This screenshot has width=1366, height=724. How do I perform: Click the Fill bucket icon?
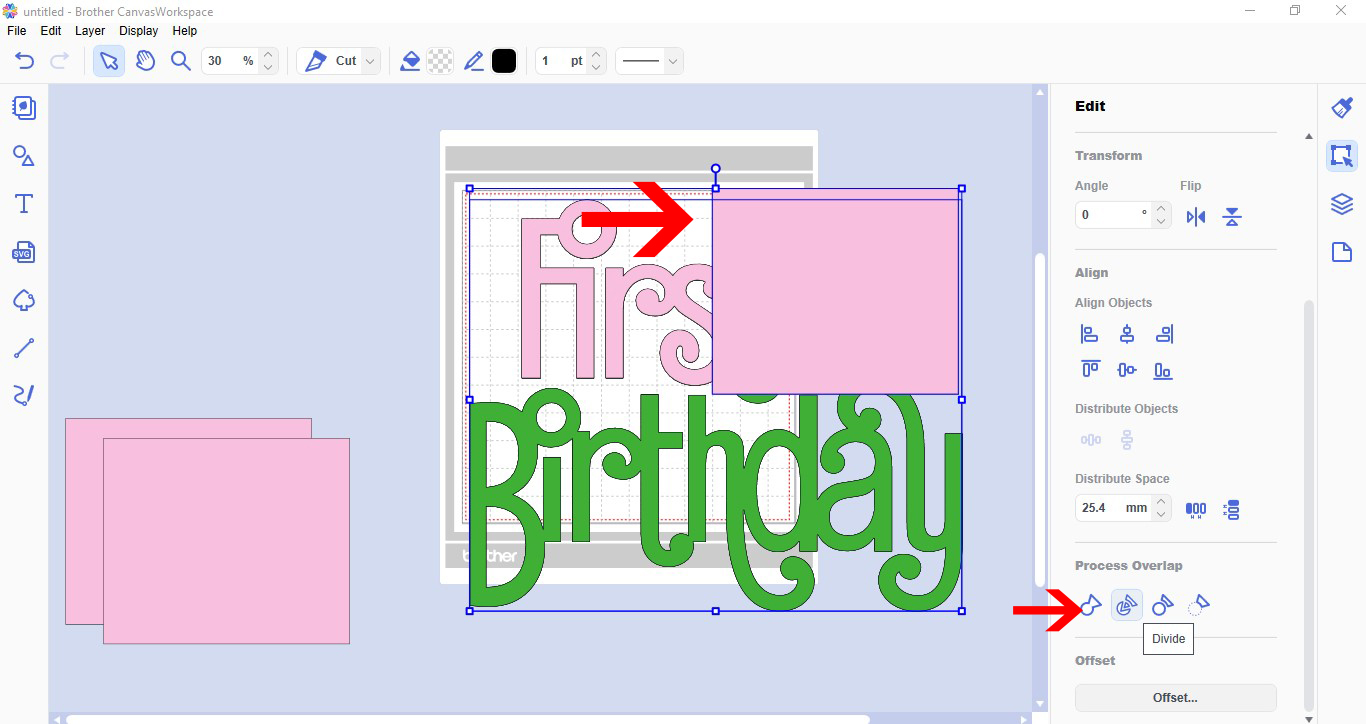(410, 61)
